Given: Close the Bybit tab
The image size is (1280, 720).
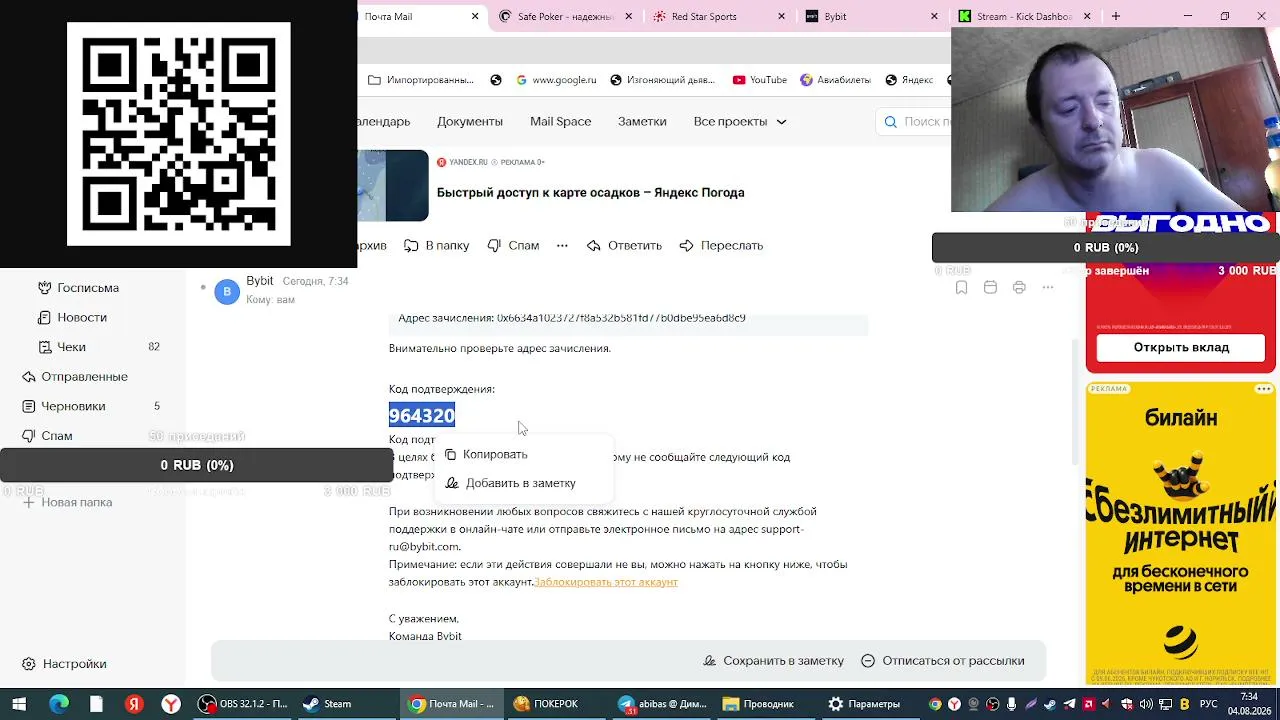Looking at the screenshot, I should 934,16.
